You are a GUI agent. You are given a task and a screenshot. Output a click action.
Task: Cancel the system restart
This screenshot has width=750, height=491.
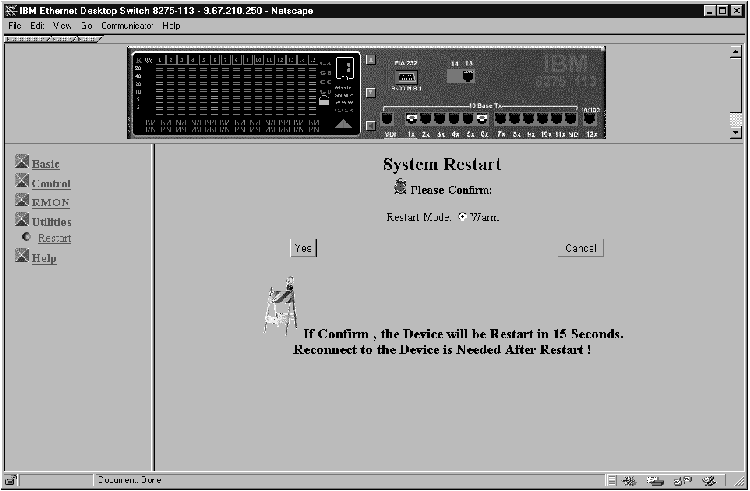[x=580, y=248]
